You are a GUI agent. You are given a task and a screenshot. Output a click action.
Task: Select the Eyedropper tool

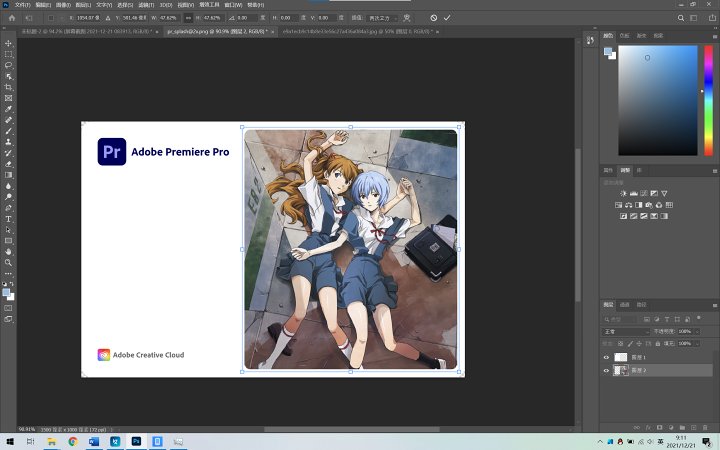click(x=8, y=109)
